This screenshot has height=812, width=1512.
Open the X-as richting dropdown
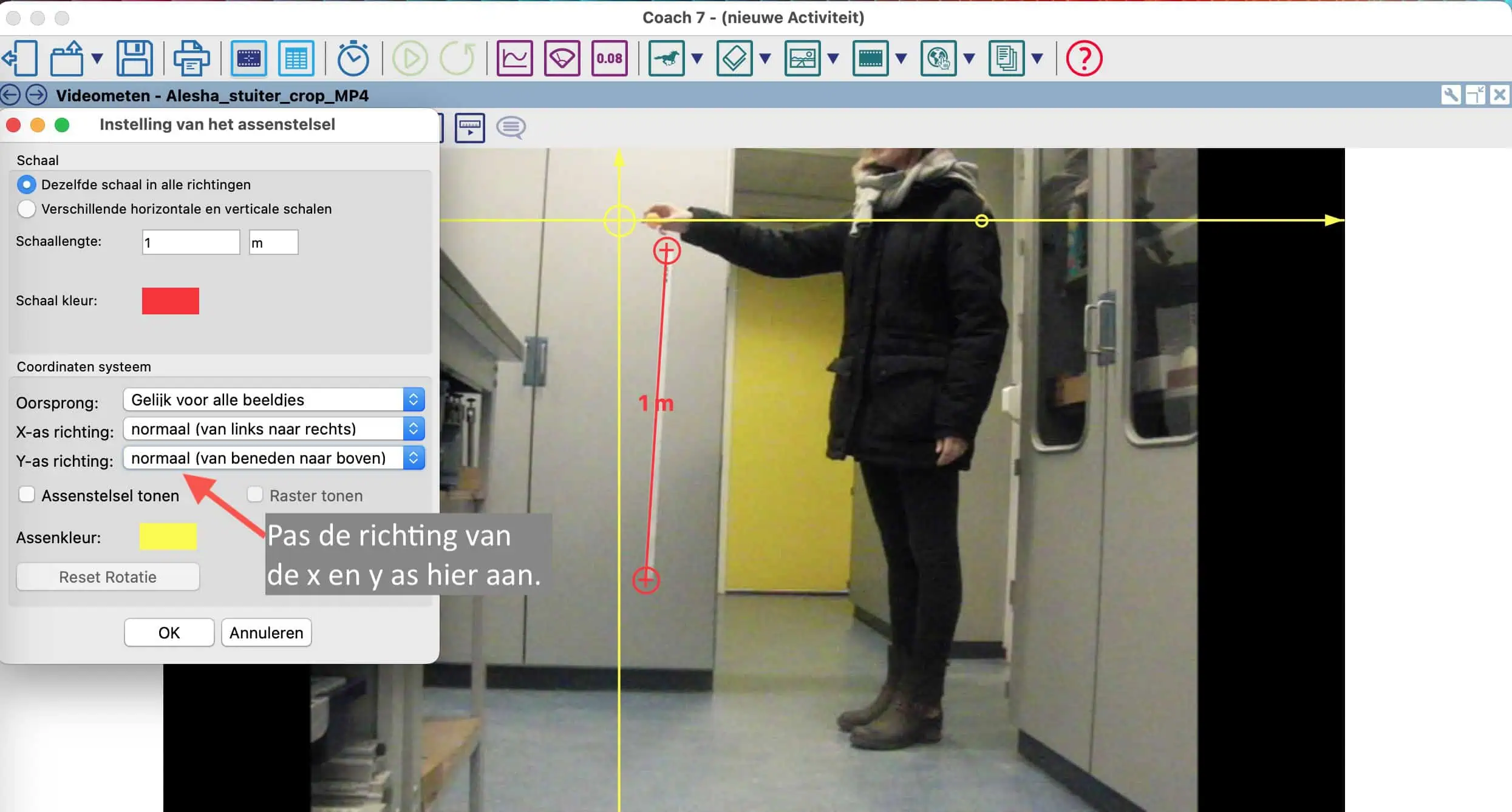click(274, 428)
